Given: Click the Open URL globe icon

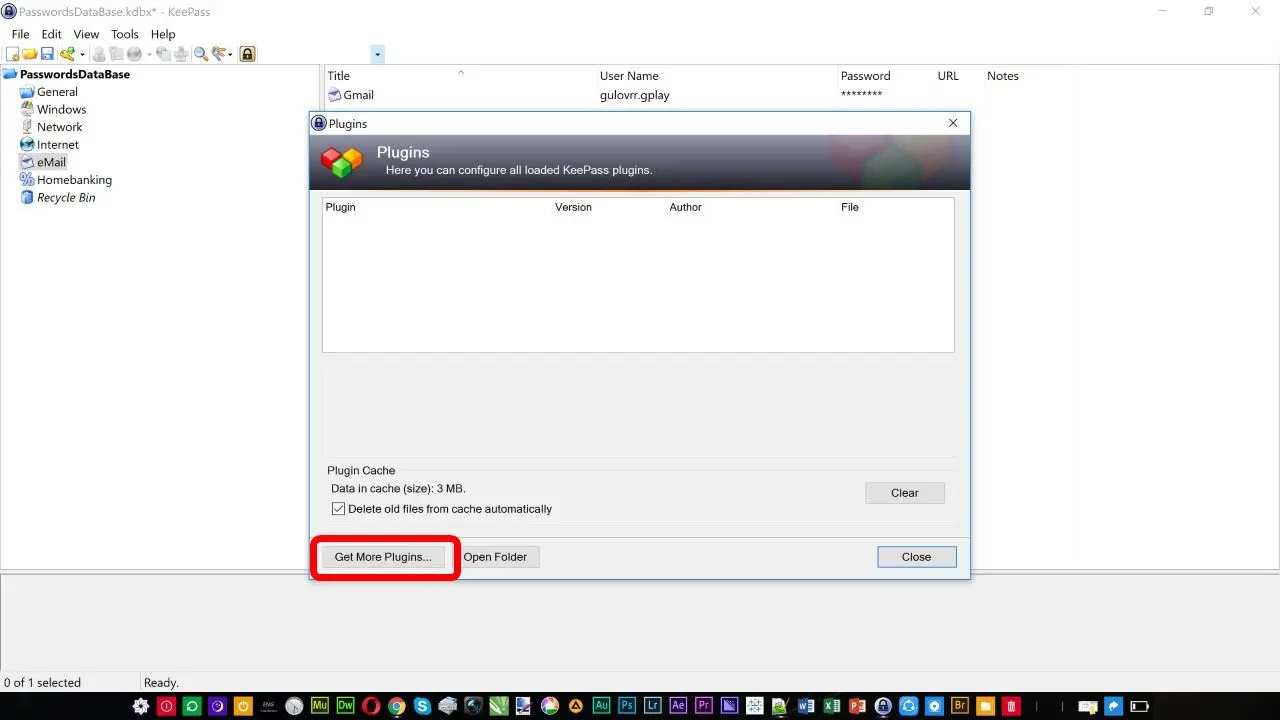Looking at the screenshot, I should [x=134, y=54].
